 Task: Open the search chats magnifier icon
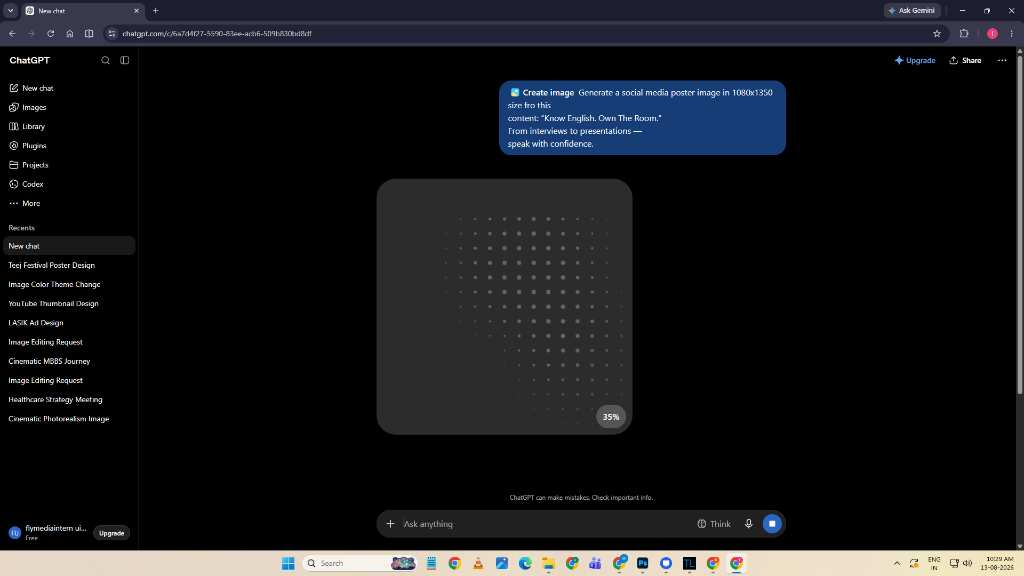(105, 60)
